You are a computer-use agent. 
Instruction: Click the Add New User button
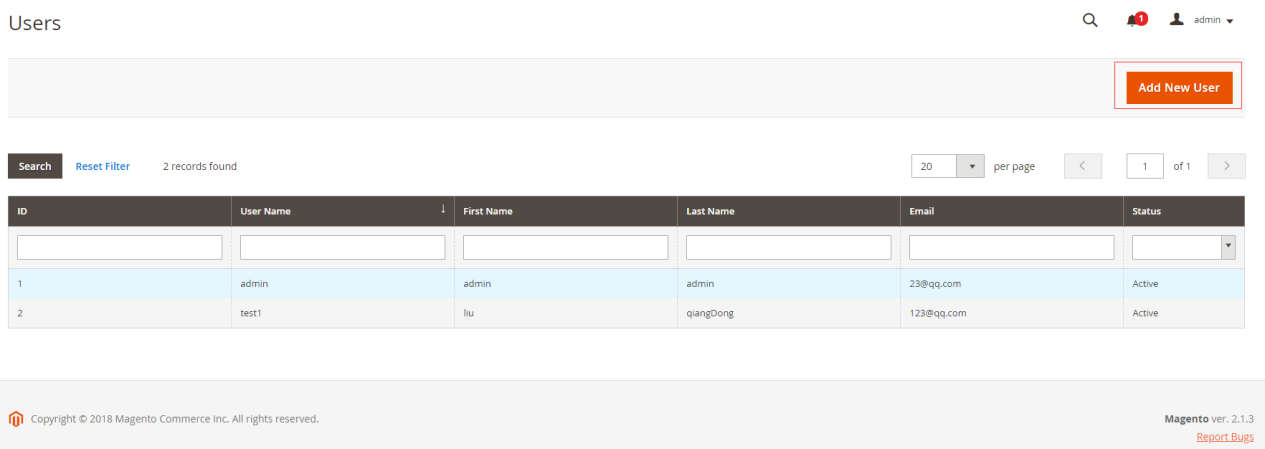pyautogui.click(x=1178, y=87)
